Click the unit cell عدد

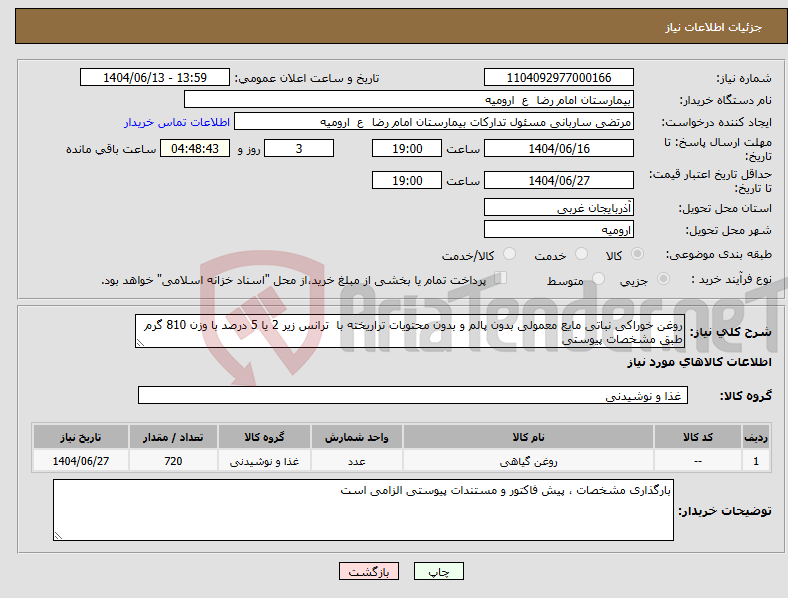357,461
